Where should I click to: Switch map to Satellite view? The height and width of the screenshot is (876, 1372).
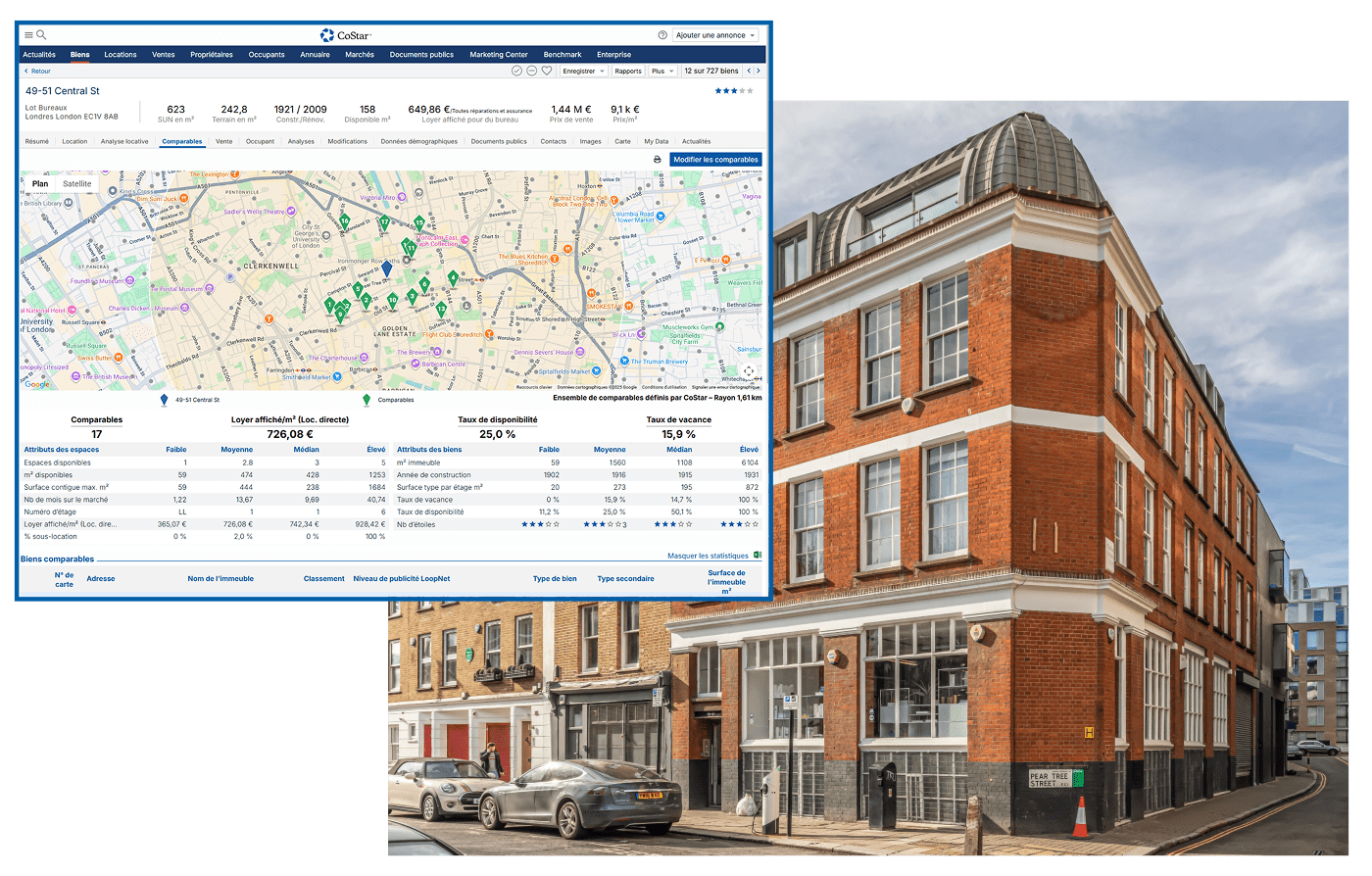pos(76,184)
